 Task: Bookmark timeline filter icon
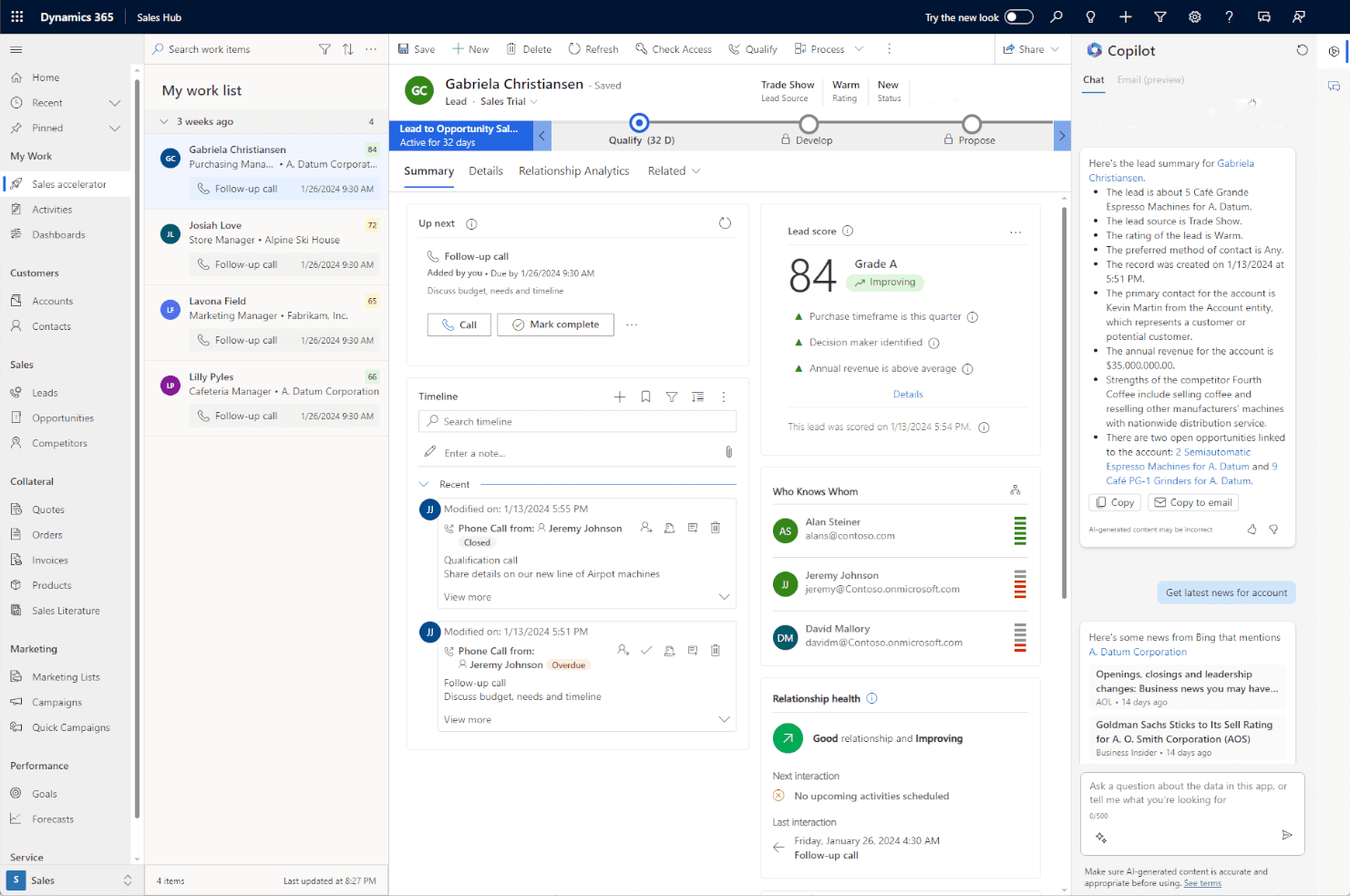(x=645, y=397)
